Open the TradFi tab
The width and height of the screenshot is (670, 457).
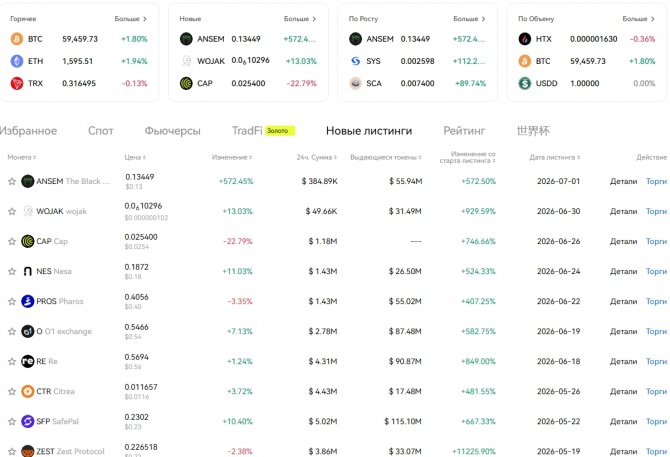[x=247, y=131]
